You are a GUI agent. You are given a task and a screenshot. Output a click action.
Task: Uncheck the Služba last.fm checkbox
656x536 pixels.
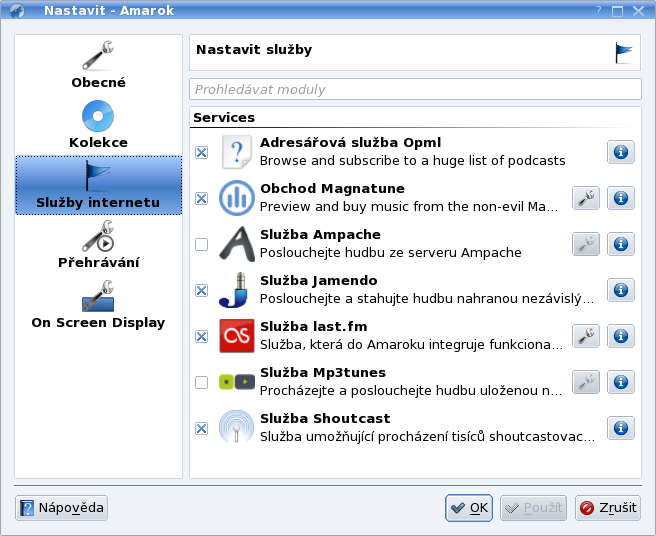click(202, 336)
